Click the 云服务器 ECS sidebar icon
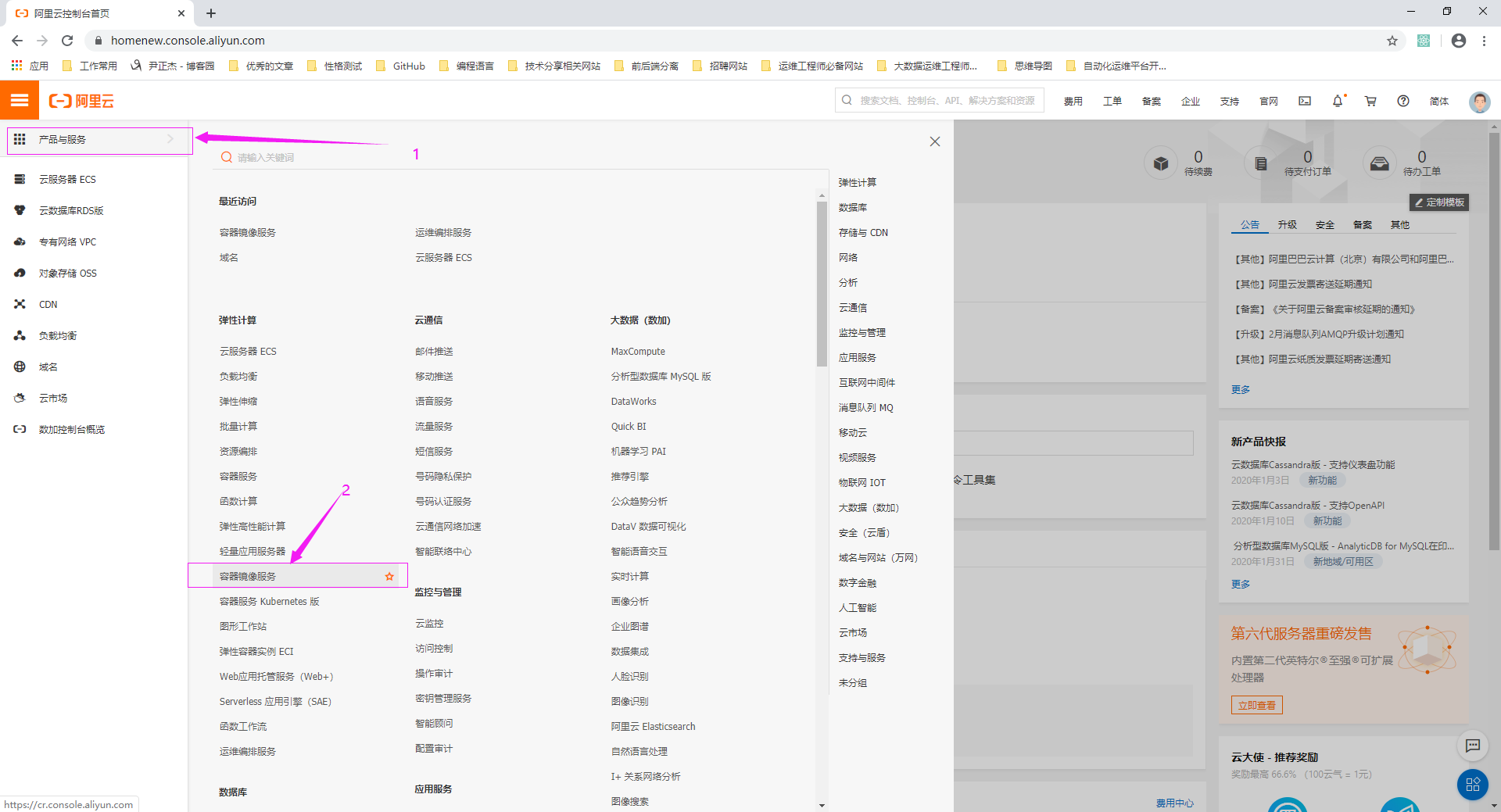 (20, 179)
